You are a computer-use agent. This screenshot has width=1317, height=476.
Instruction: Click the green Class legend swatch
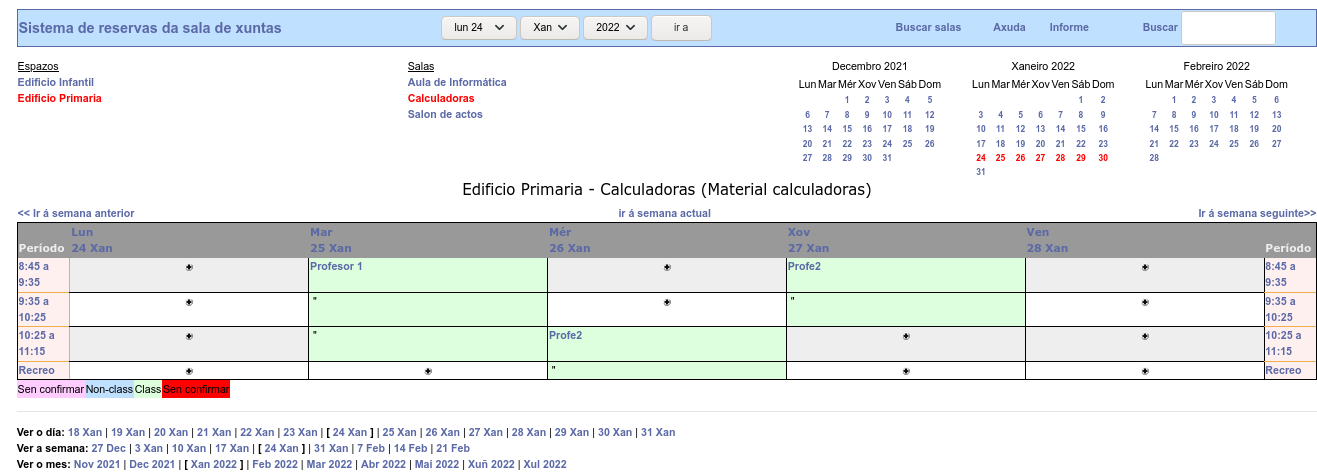148,389
